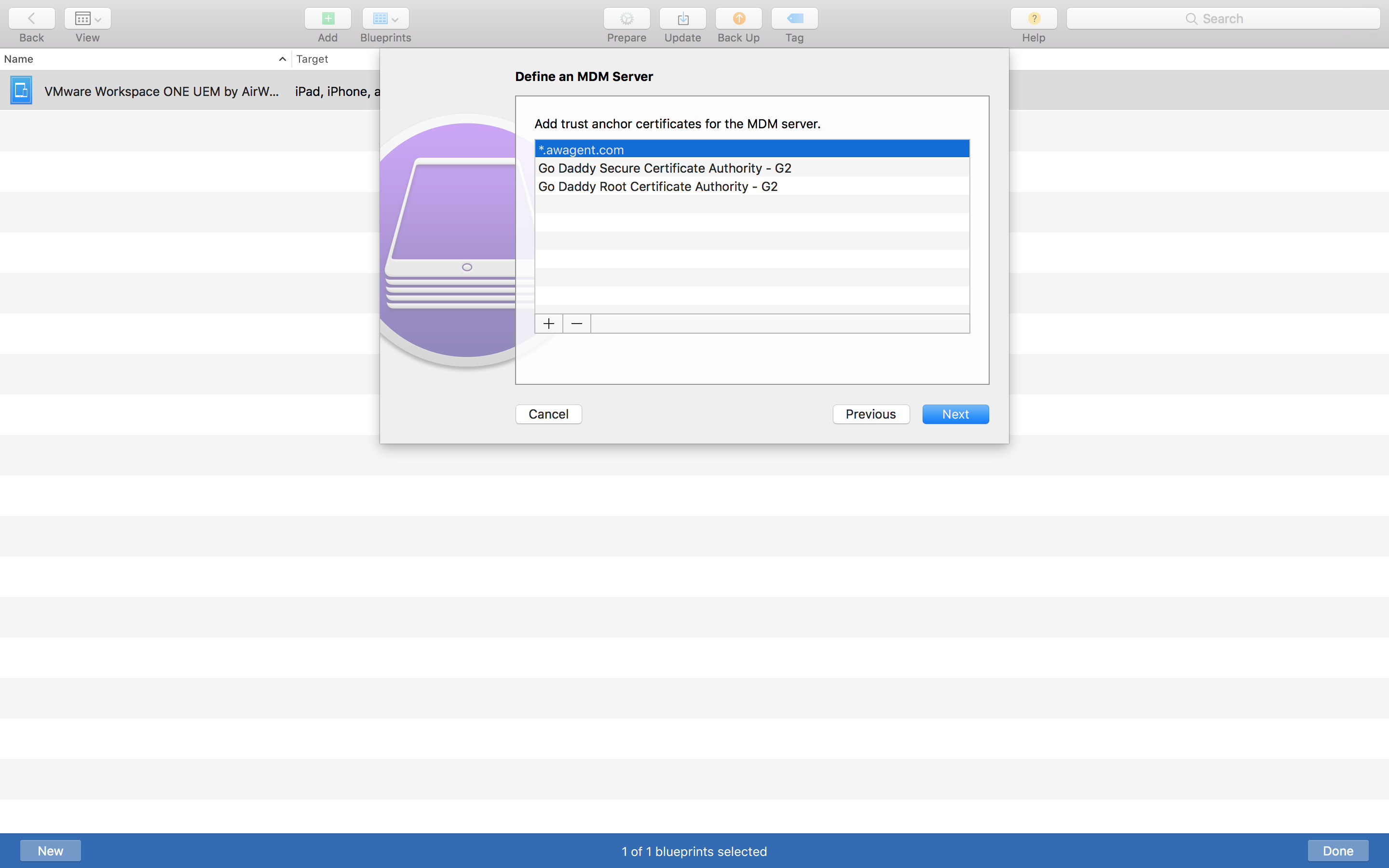Add a certificate with plus button
The image size is (1389, 868).
tap(549, 324)
